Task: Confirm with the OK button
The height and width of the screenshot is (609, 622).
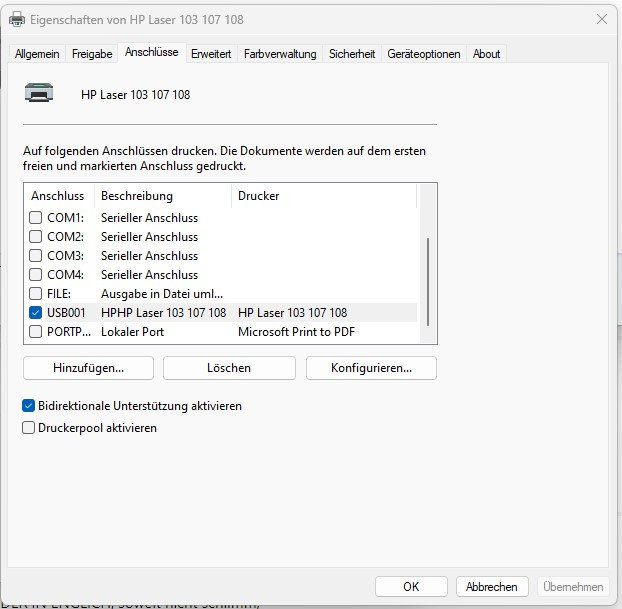Action: click(x=411, y=586)
